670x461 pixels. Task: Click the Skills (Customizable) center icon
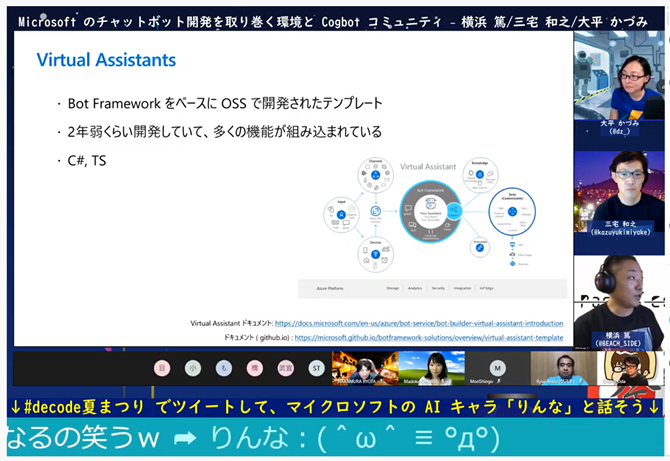(512, 211)
